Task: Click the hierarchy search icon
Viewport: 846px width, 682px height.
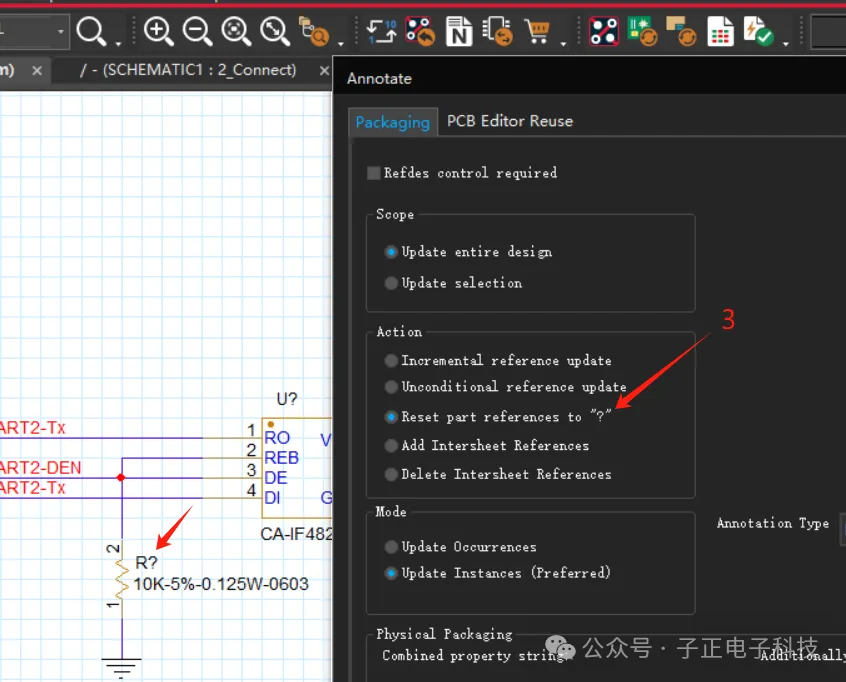Action: (x=313, y=31)
